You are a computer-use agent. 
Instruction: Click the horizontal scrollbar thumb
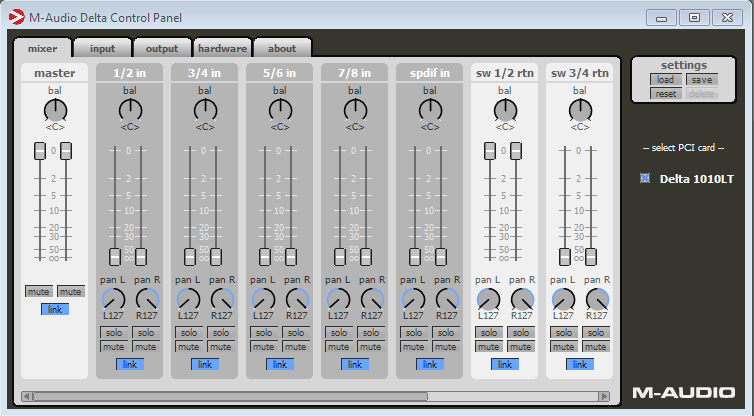point(230,396)
